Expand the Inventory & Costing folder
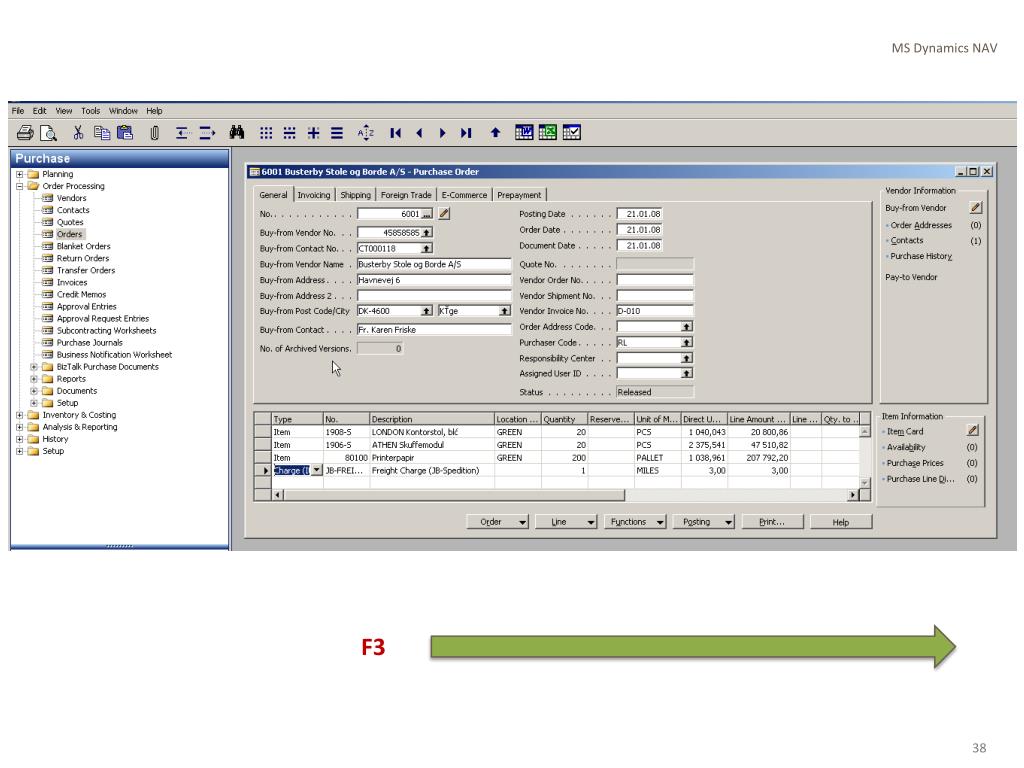 pyautogui.click(x=20, y=415)
